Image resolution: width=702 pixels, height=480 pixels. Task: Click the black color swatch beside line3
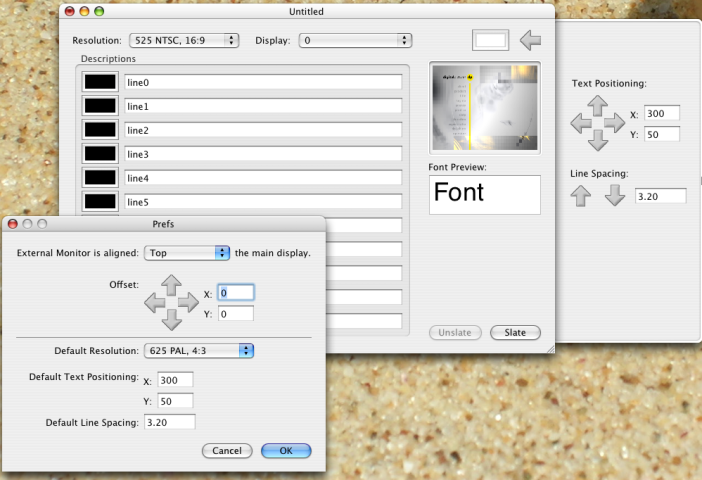99,154
